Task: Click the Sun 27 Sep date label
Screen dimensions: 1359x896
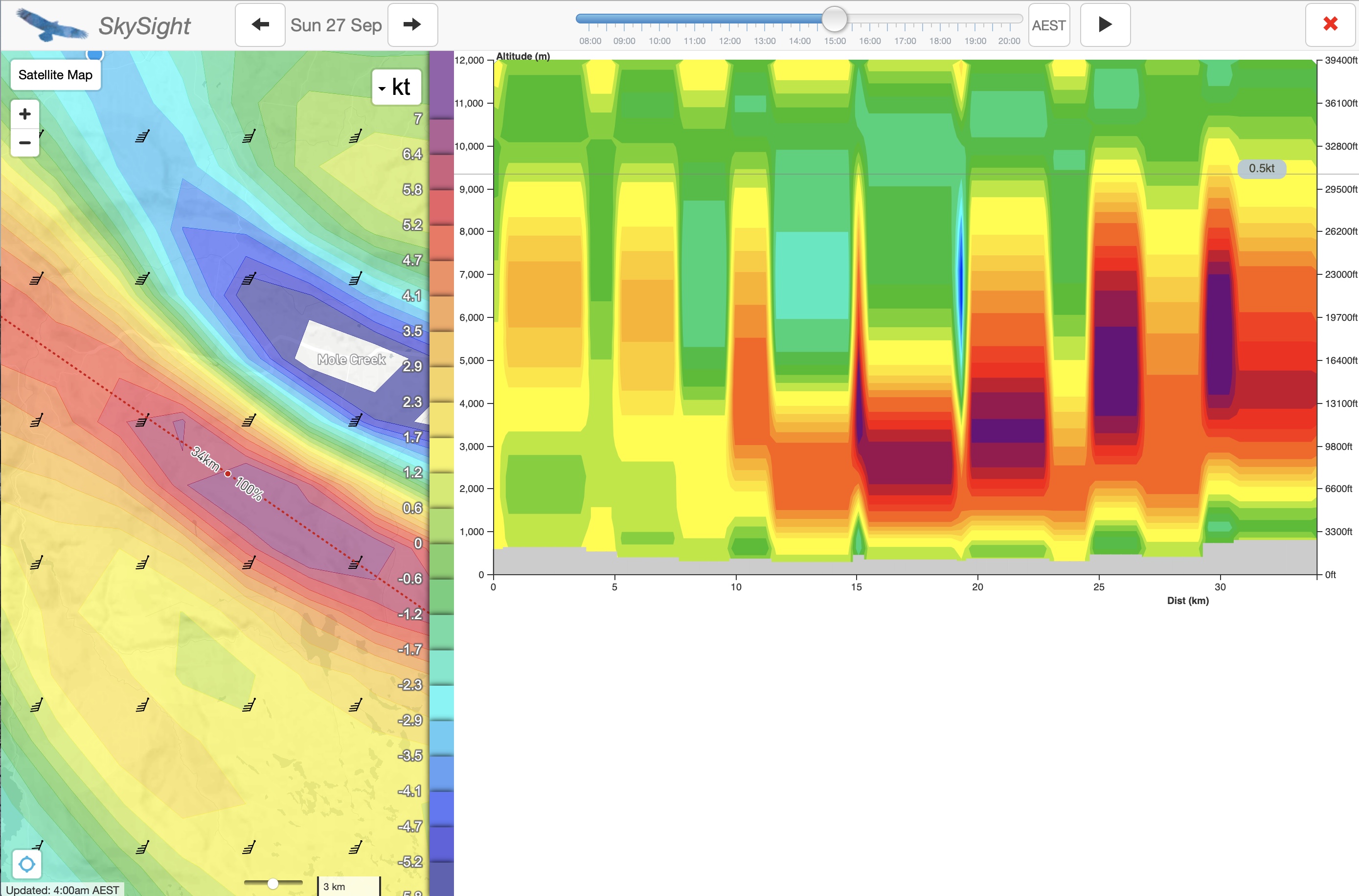Action: click(x=336, y=25)
